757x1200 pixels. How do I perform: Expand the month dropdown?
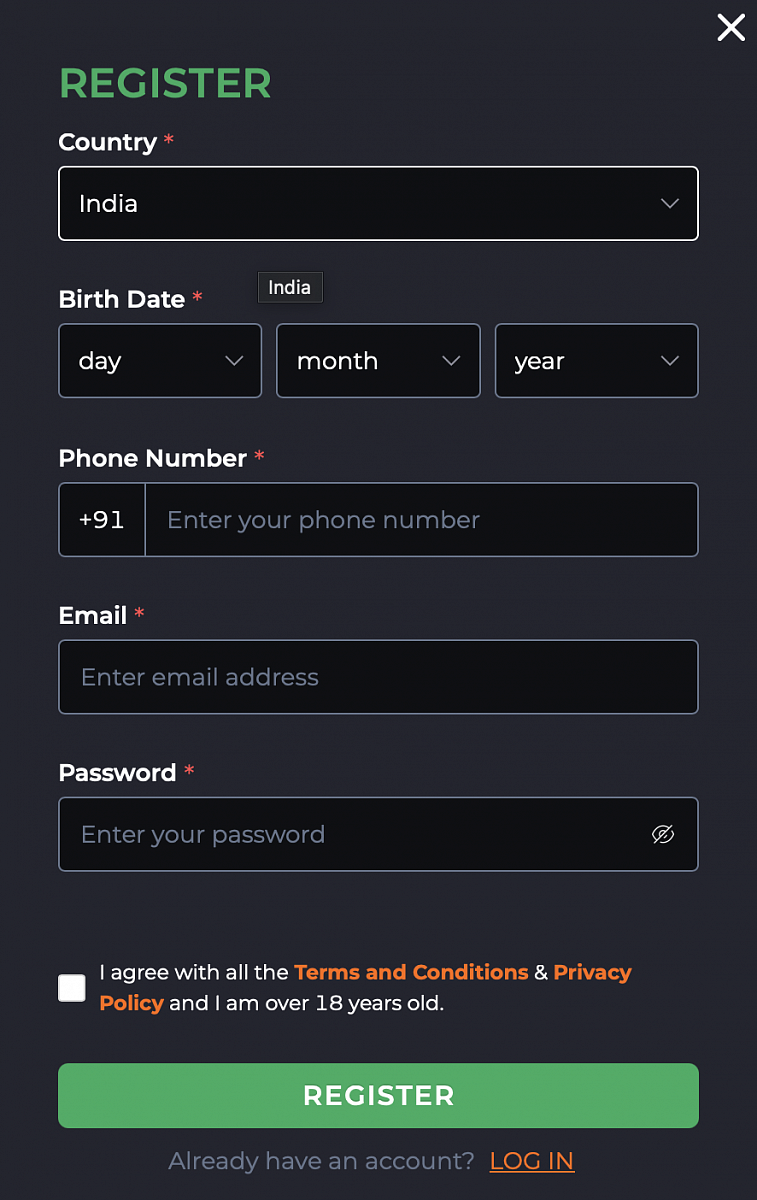point(378,361)
